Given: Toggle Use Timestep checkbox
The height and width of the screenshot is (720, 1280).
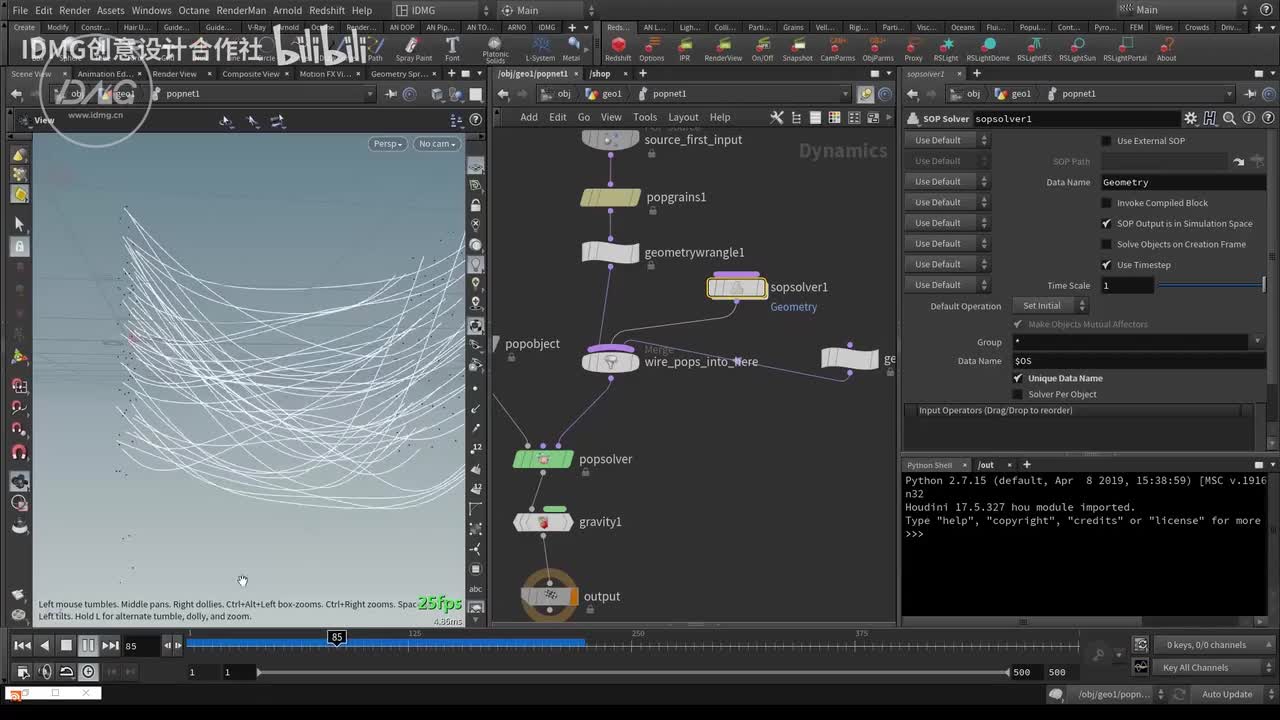Looking at the screenshot, I should click(1106, 265).
